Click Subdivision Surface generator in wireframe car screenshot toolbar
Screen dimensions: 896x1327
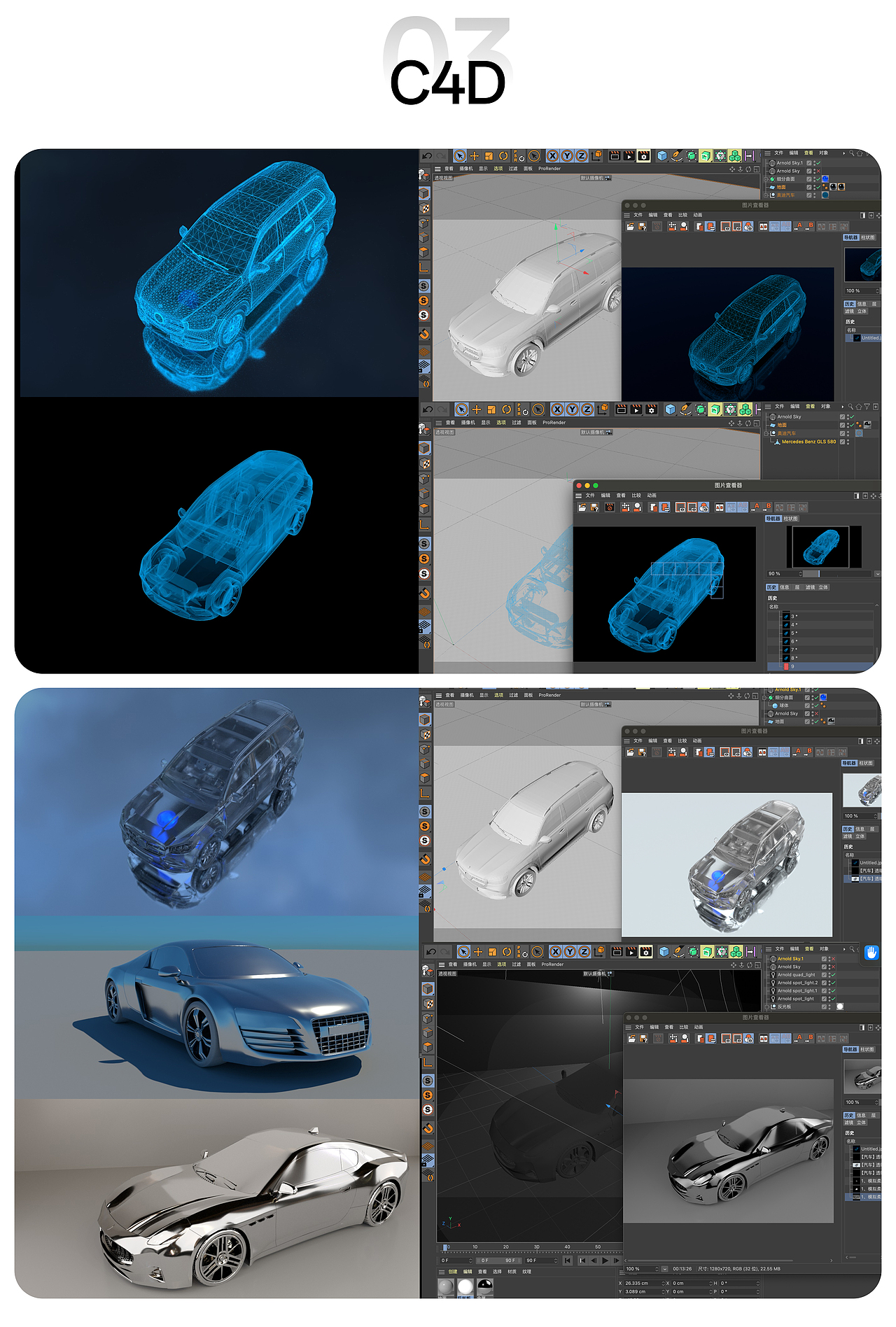click(x=692, y=156)
